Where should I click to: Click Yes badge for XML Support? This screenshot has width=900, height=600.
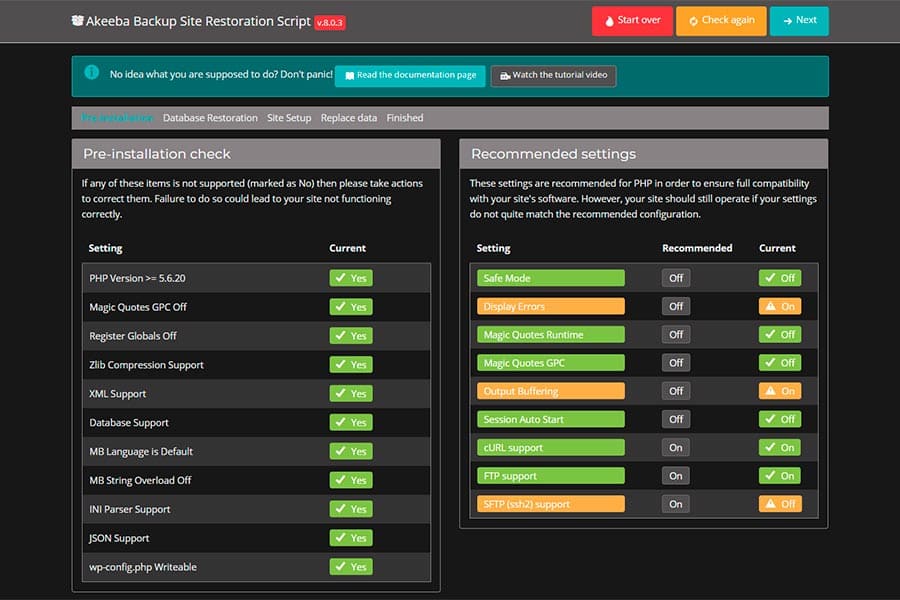(x=351, y=393)
